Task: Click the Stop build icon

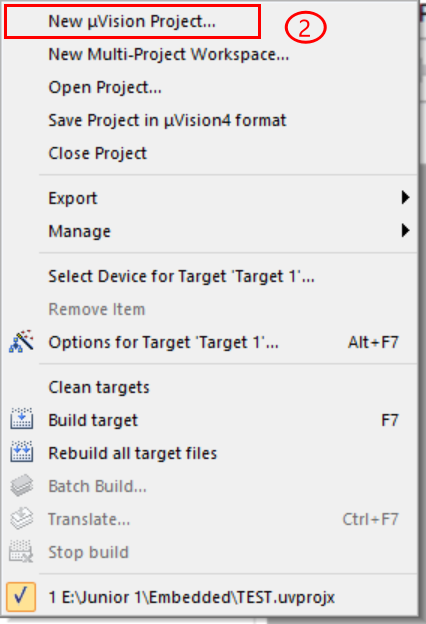Action: tap(21, 552)
